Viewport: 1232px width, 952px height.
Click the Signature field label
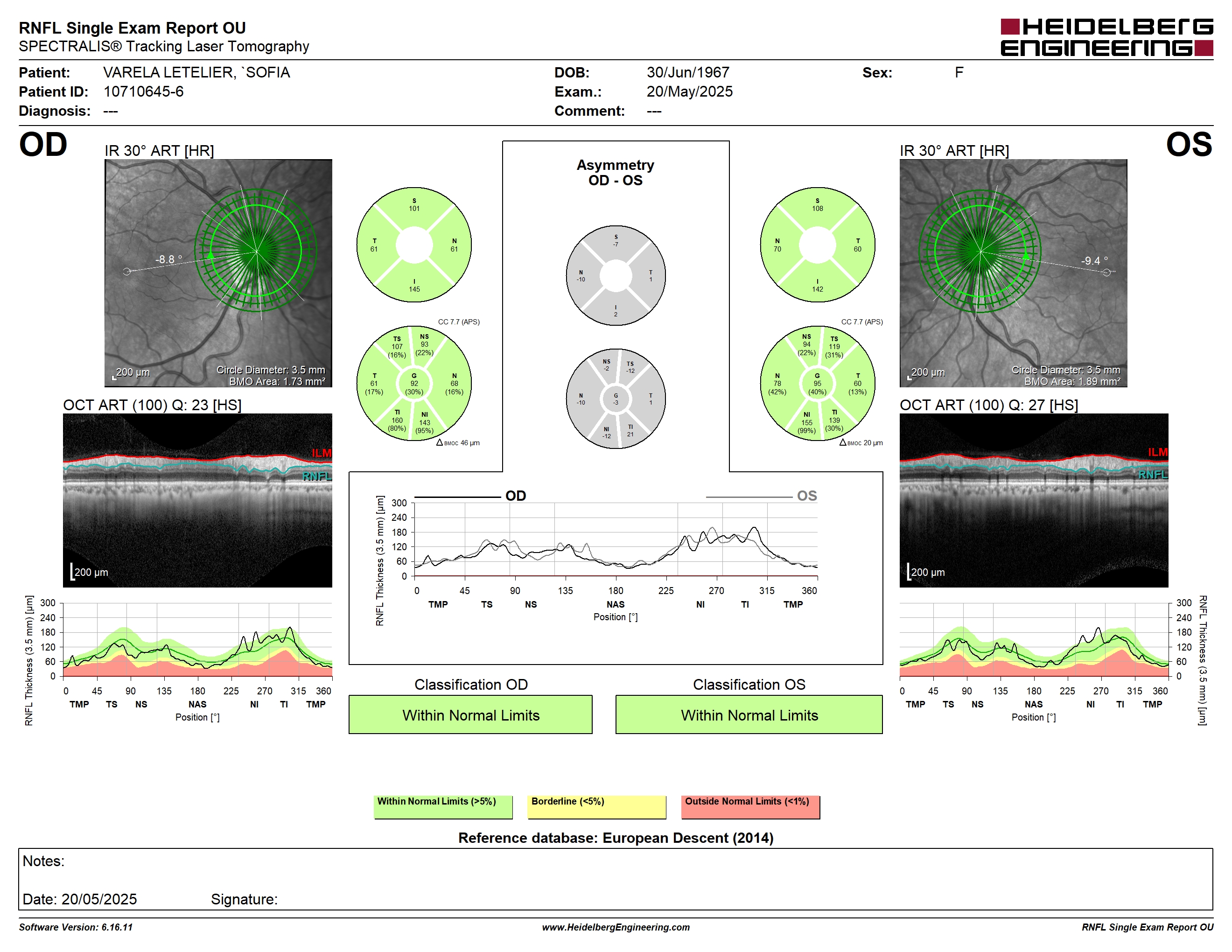pos(244,899)
